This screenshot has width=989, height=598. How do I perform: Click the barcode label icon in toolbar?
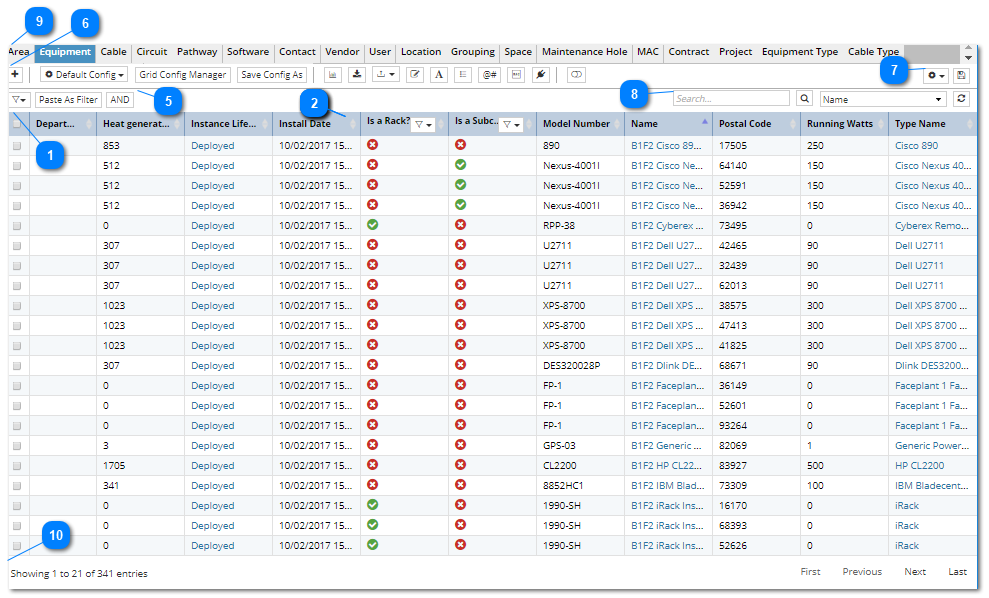pyautogui.click(x=516, y=74)
